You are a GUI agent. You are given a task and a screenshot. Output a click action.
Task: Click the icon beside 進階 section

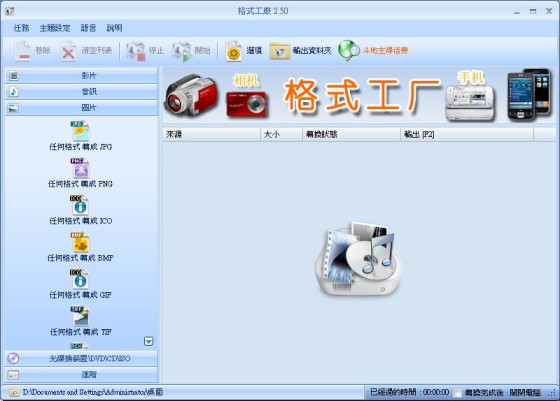(x=13, y=375)
